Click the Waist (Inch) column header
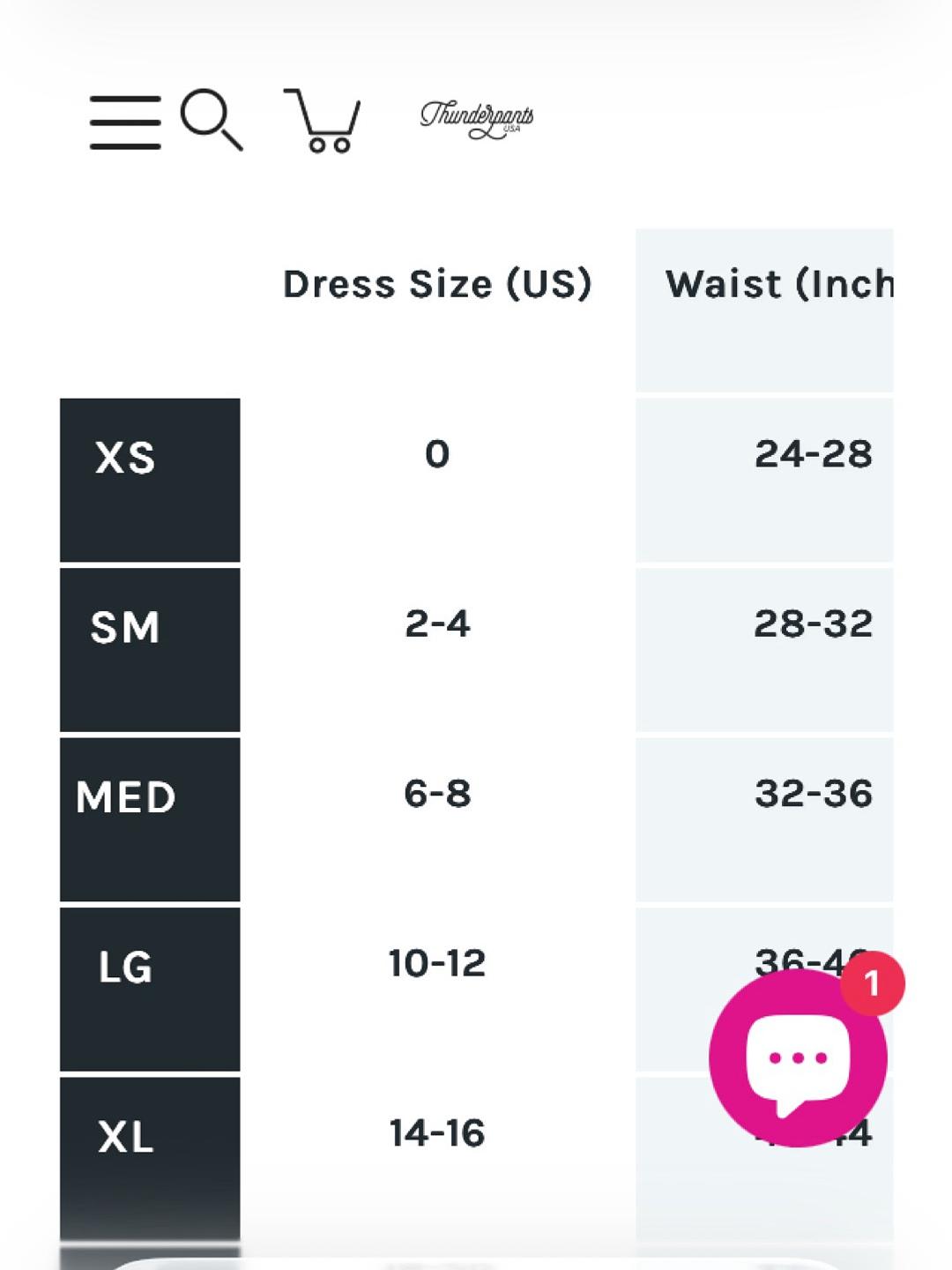Viewport: 952px width, 1270px height. [780, 284]
